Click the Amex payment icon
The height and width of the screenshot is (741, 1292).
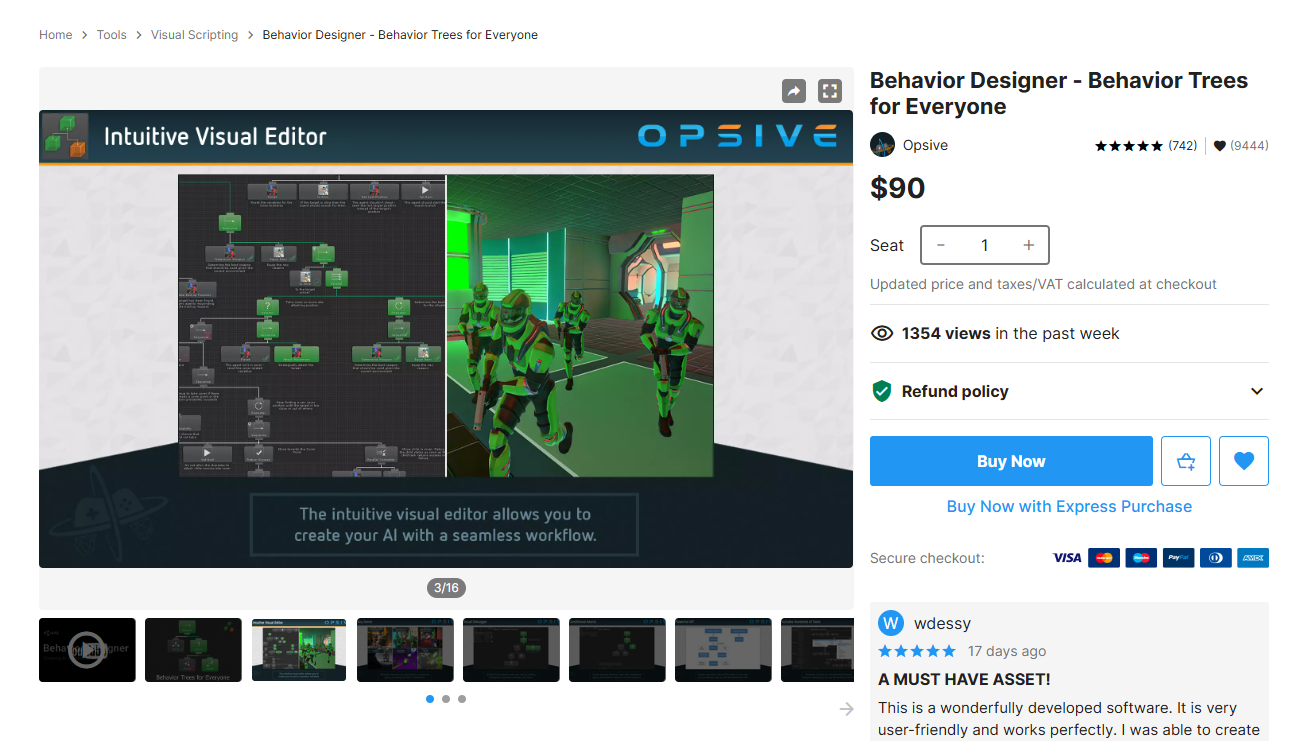[1252, 557]
